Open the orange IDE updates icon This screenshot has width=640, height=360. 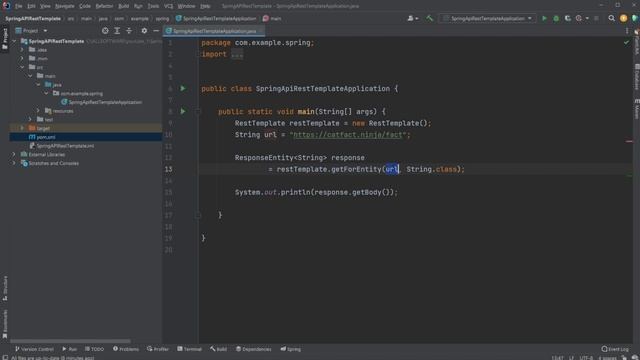click(623, 18)
